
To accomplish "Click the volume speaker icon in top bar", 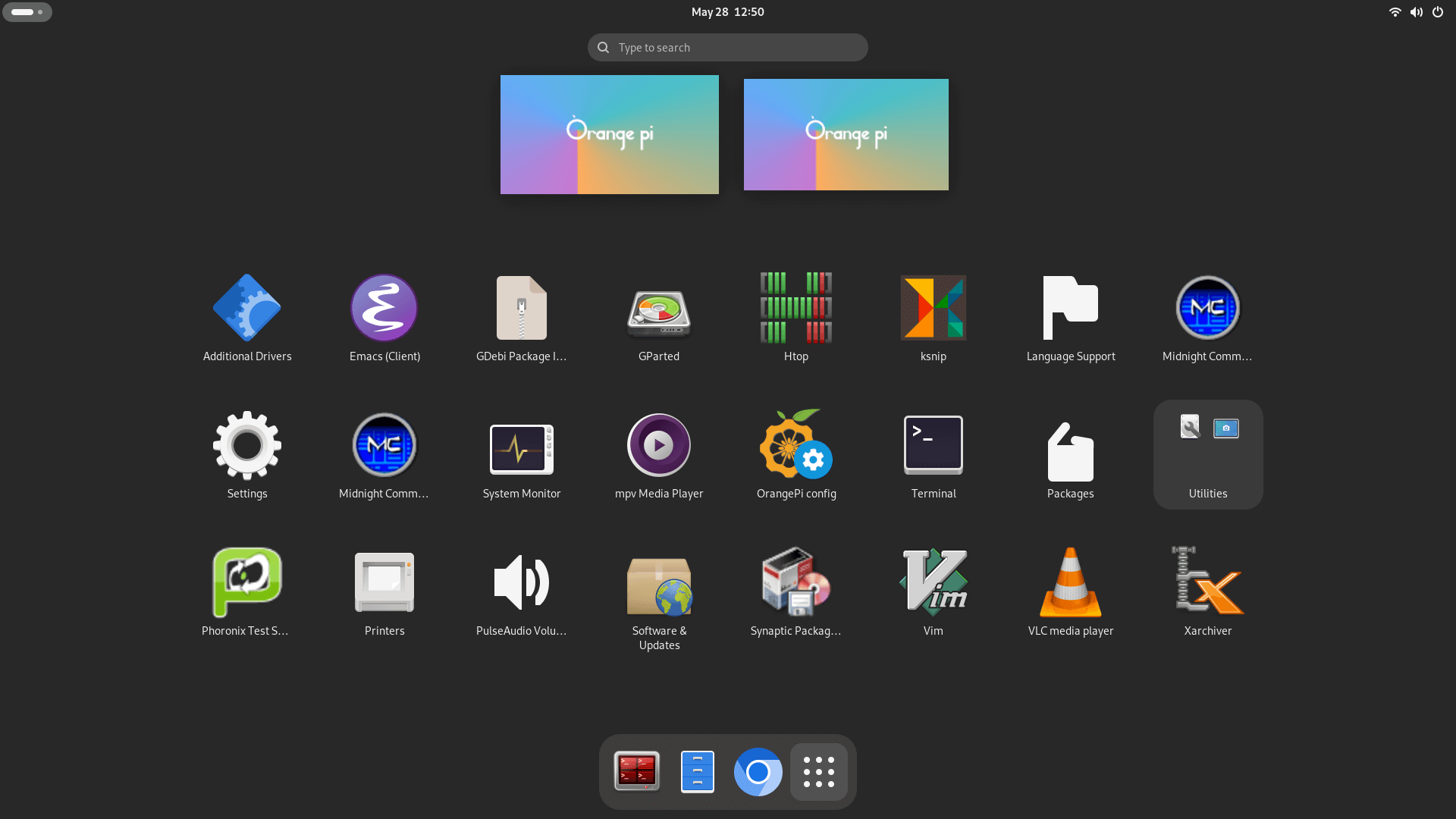I will 1416,12.
